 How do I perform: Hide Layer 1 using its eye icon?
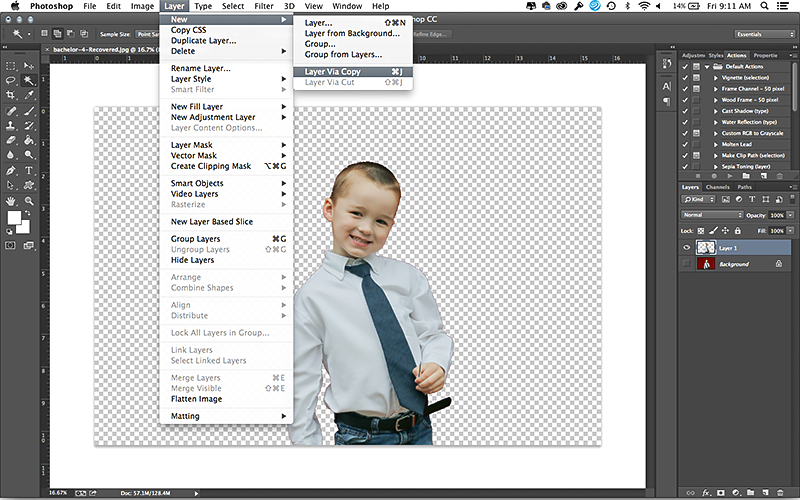[687, 247]
